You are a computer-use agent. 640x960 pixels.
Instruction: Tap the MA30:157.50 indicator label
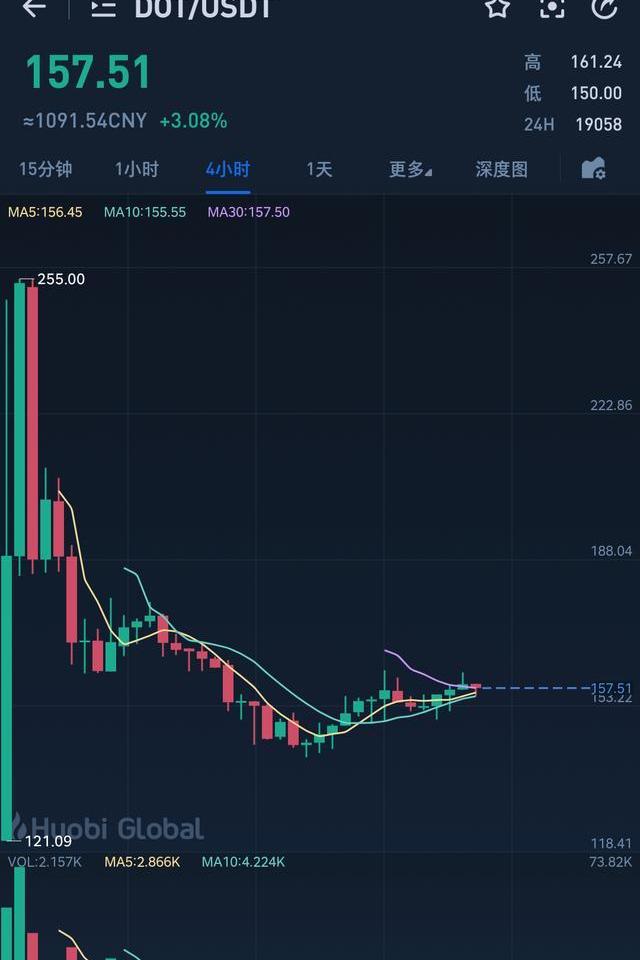pyautogui.click(x=249, y=212)
